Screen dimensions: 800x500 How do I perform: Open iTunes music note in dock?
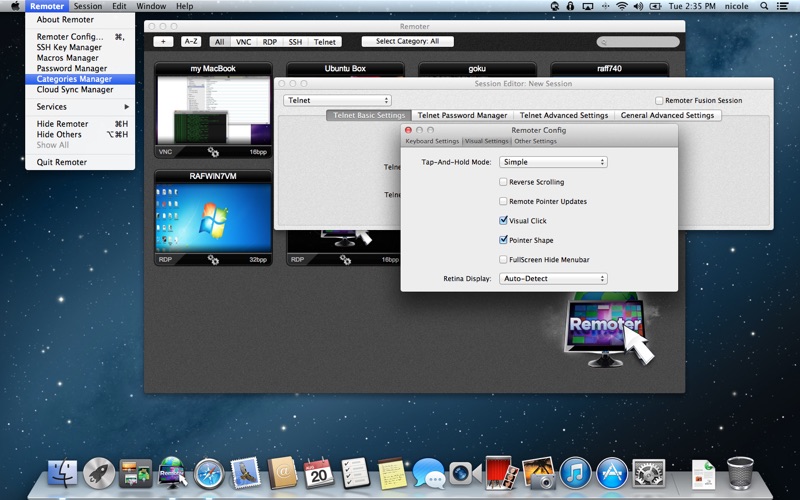575,473
